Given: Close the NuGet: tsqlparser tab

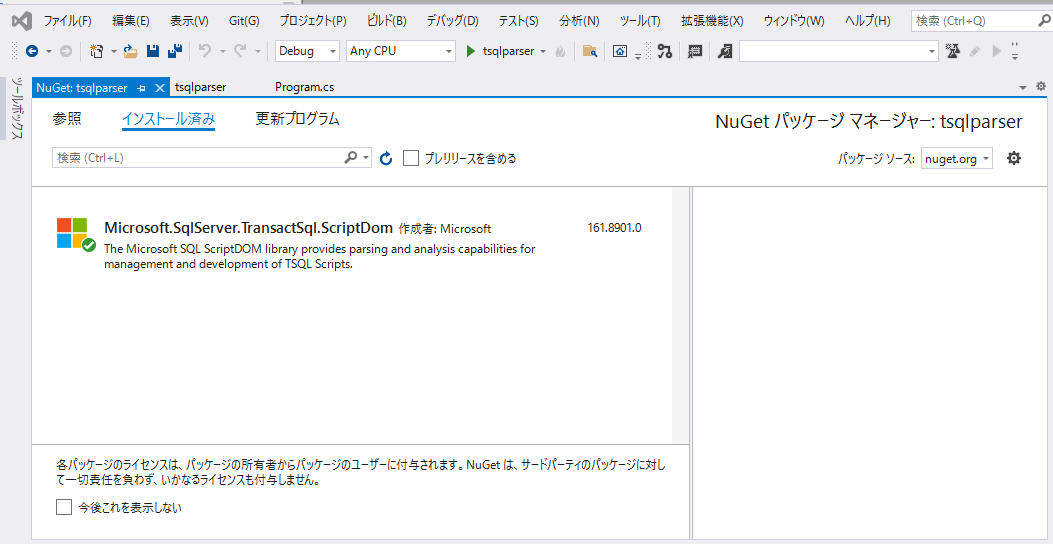Looking at the screenshot, I should pos(159,88).
